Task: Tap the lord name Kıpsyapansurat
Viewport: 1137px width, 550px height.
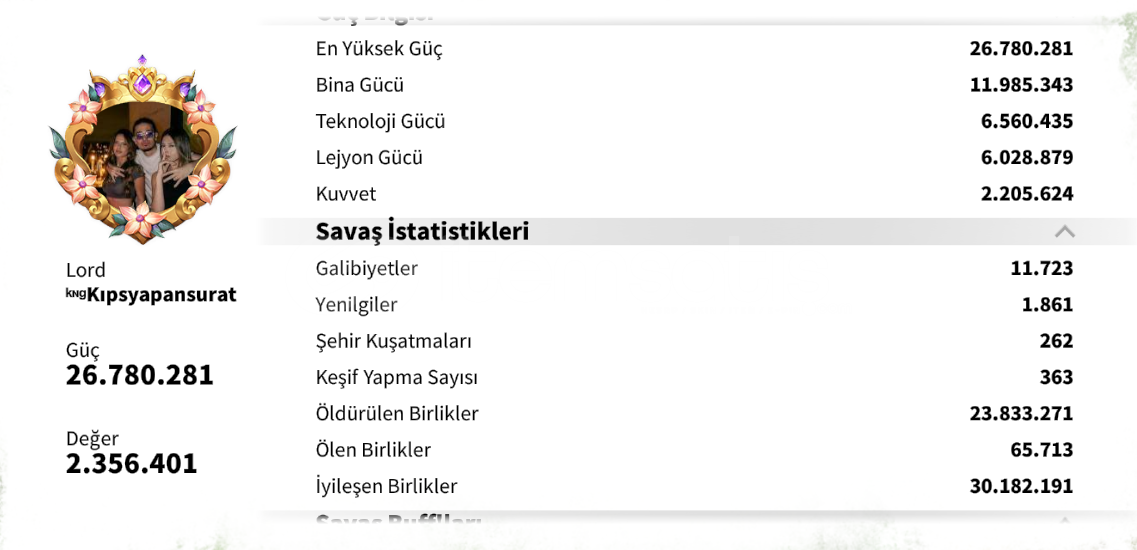Action: coord(161,295)
